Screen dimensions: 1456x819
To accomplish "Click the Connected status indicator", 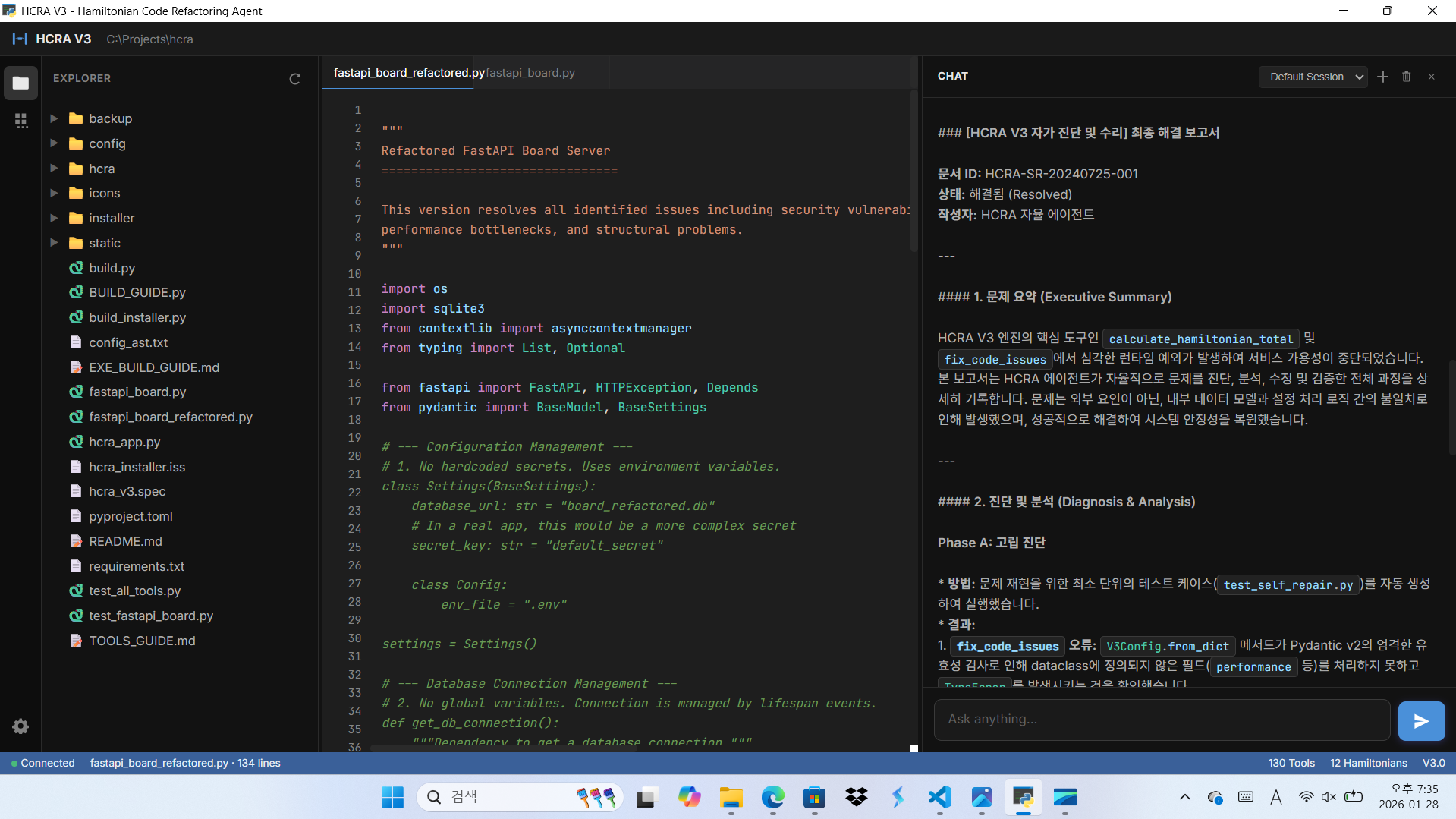I will click(x=43, y=763).
